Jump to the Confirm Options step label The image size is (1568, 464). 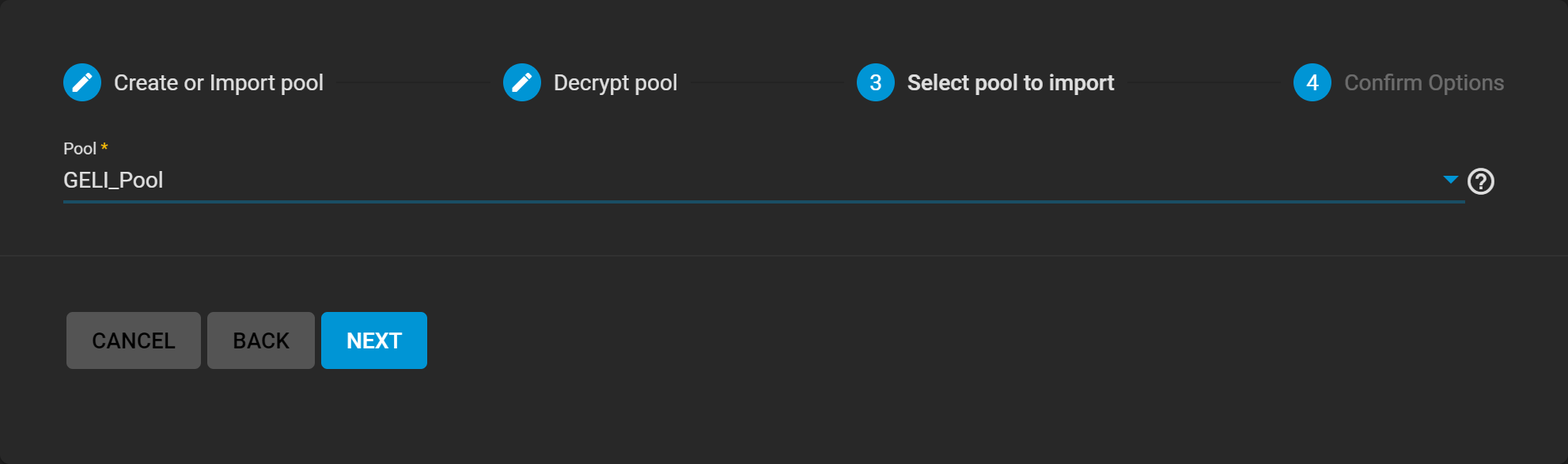(1424, 83)
